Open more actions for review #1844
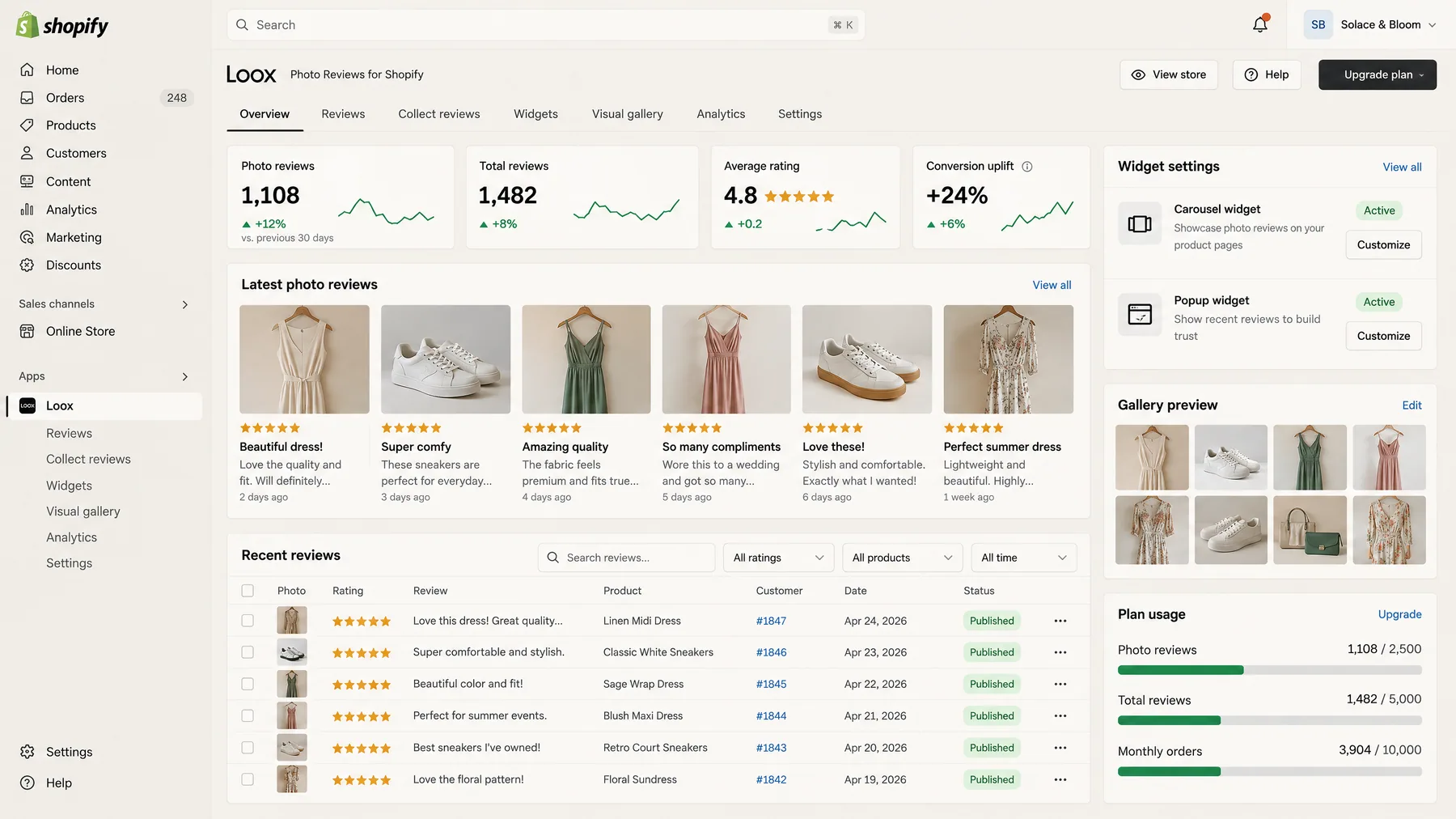1456x819 pixels. [1060, 716]
